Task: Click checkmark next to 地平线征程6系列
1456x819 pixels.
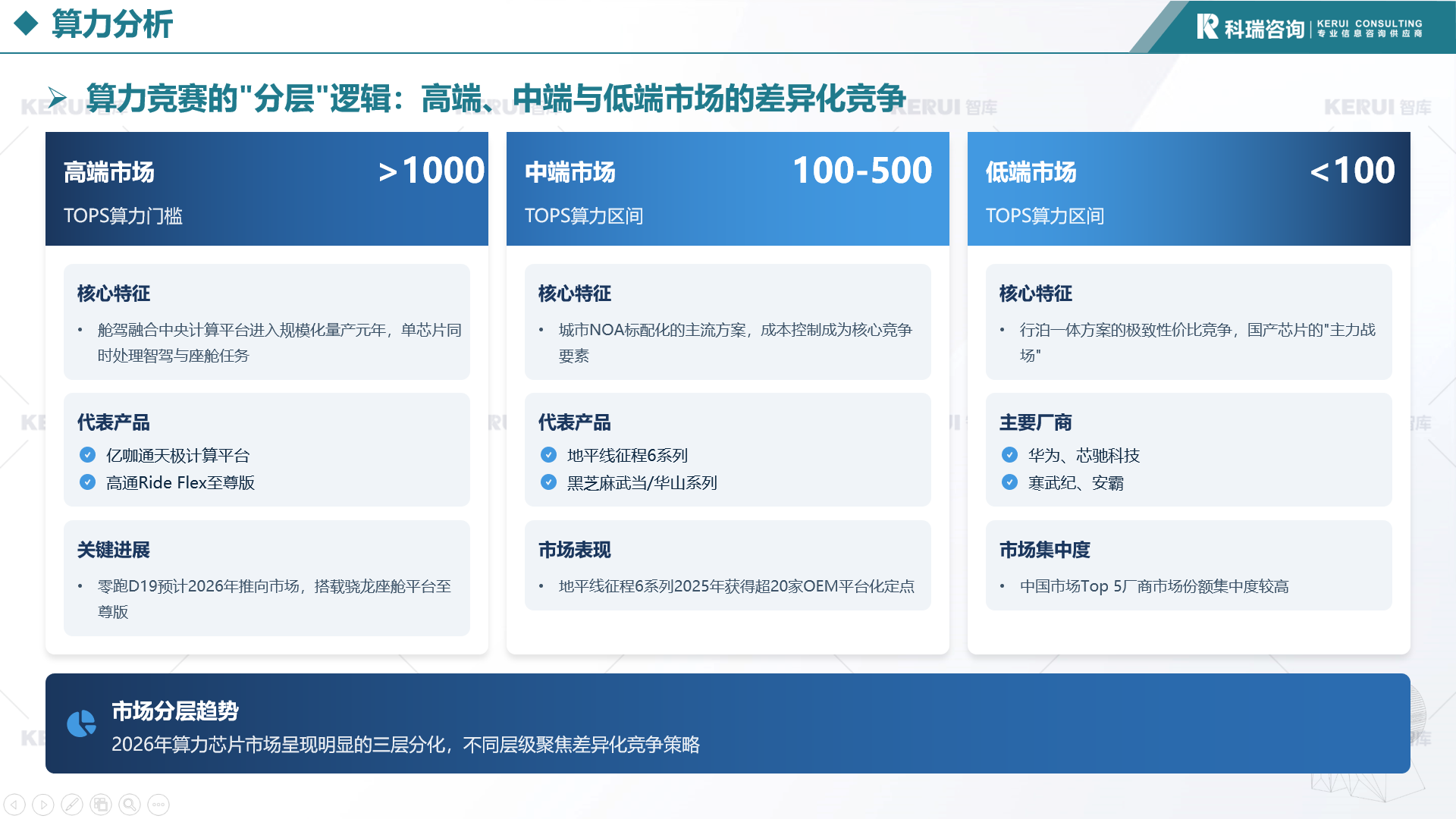Action: [549, 455]
